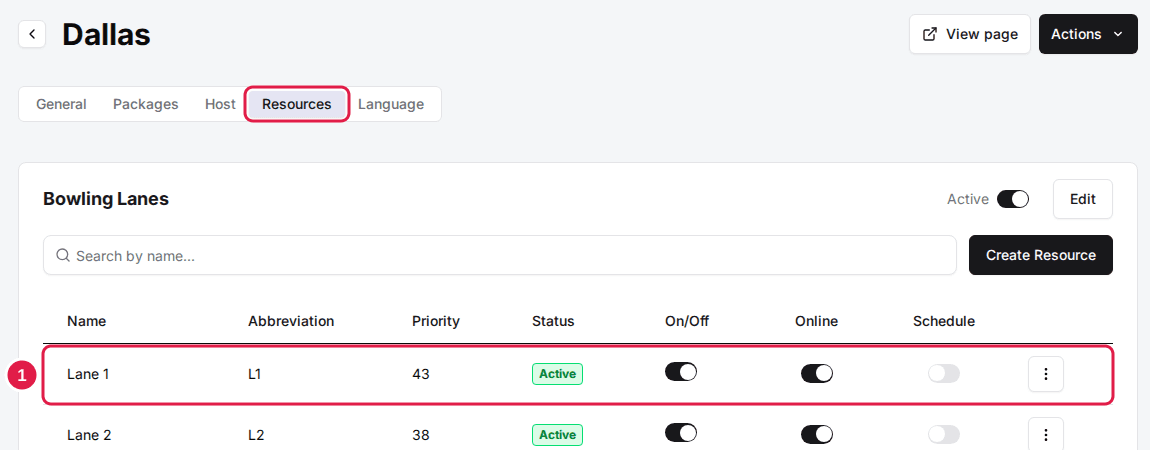Open the Language tab

(x=391, y=104)
